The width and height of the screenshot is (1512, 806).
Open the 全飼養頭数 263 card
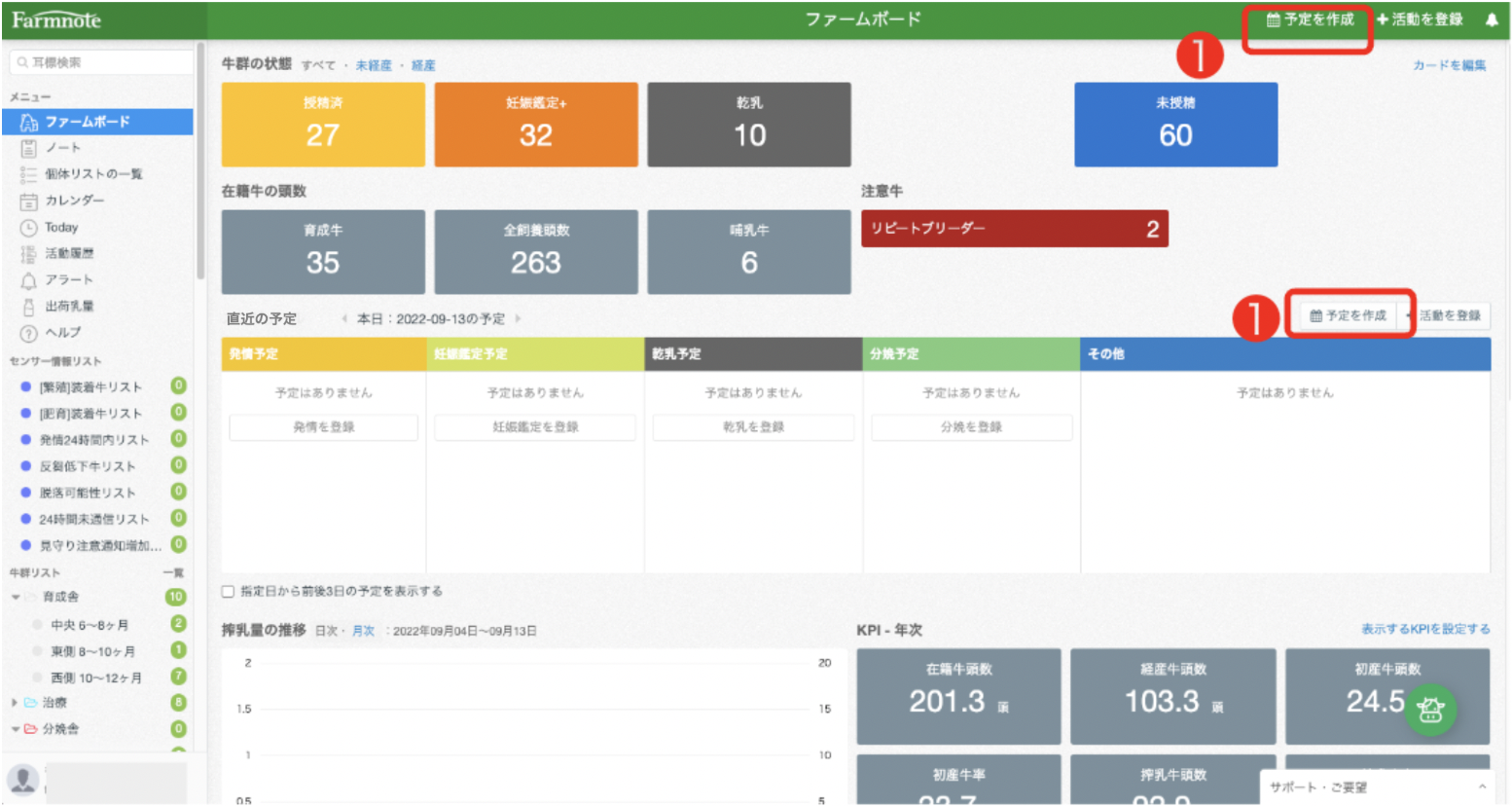coord(536,252)
